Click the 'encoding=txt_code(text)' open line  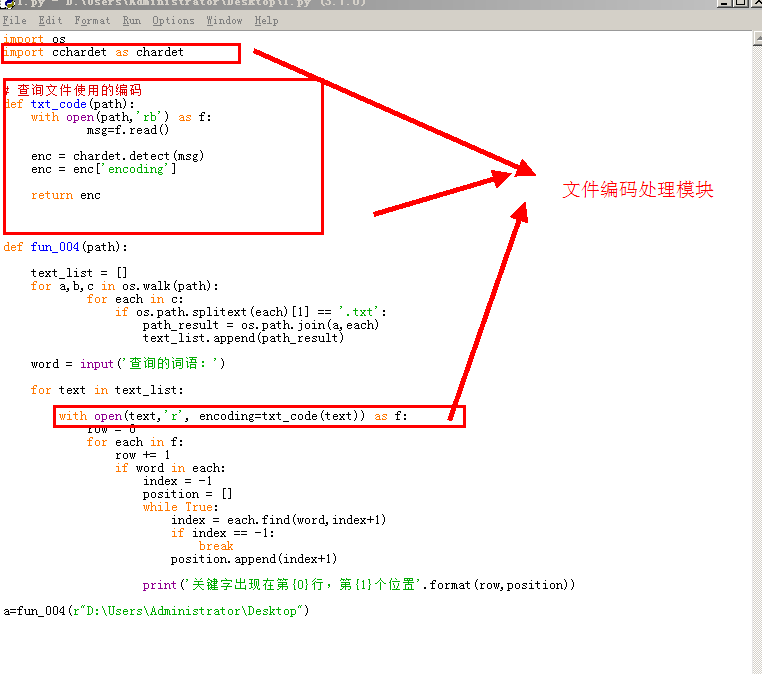pyautogui.click(x=233, y=416)
